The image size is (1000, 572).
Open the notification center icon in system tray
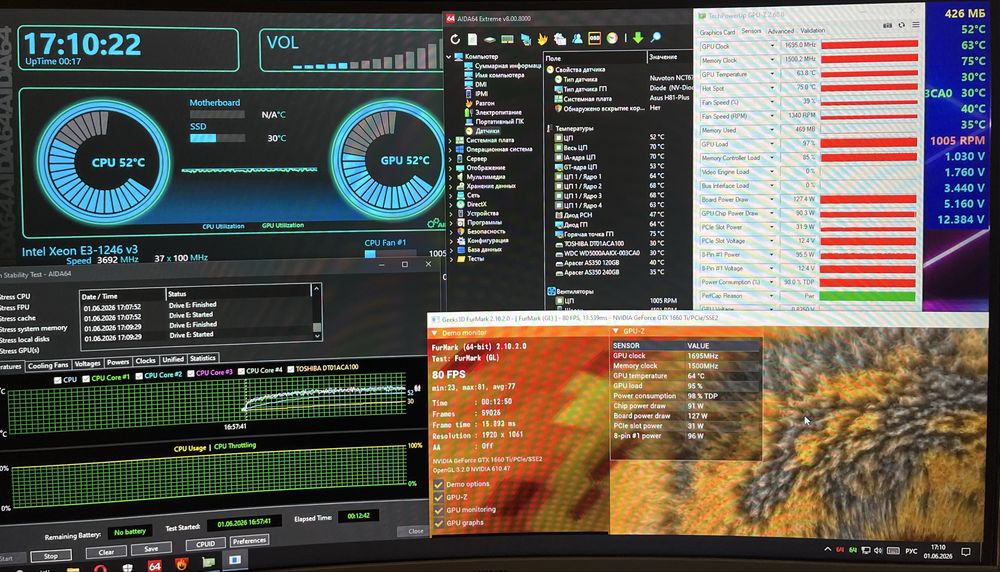pyautogui.click(x=966, y=552)
